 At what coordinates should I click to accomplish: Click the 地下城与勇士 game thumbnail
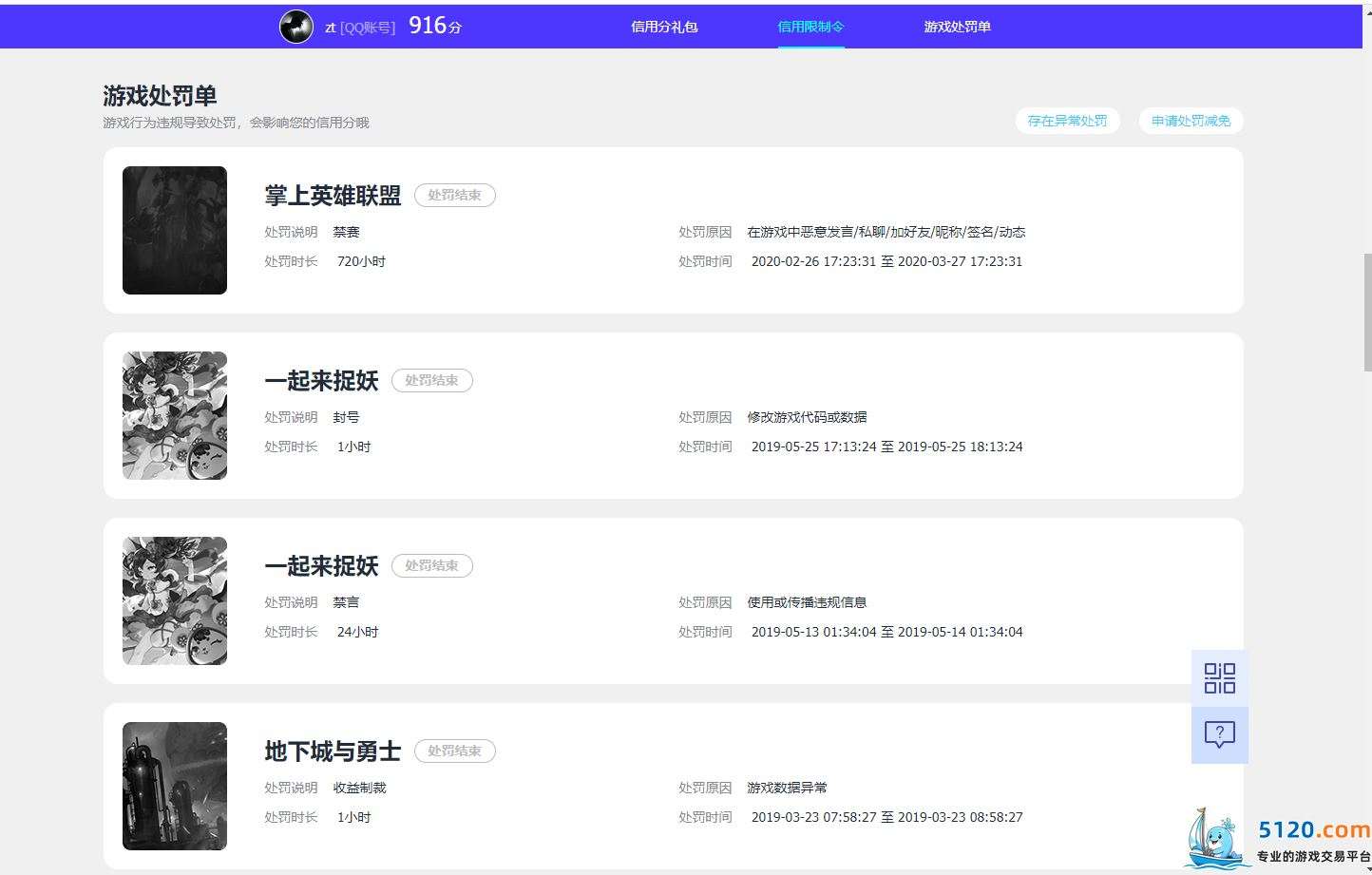click(175, 786)
